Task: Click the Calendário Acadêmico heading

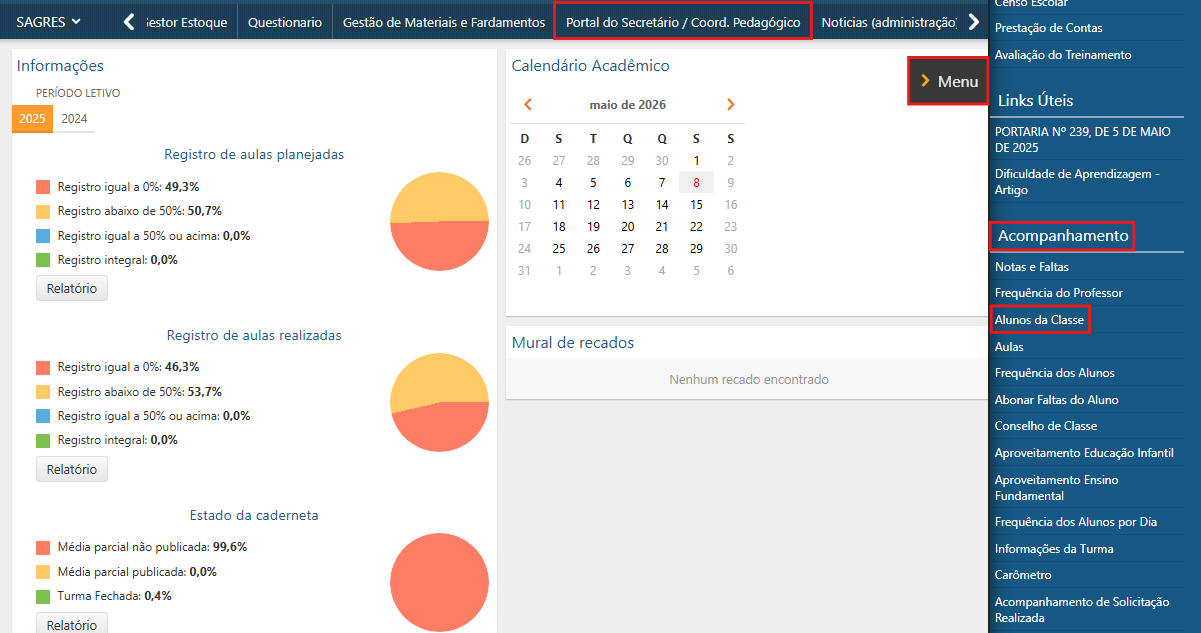Action: click(x=591, y=66)
